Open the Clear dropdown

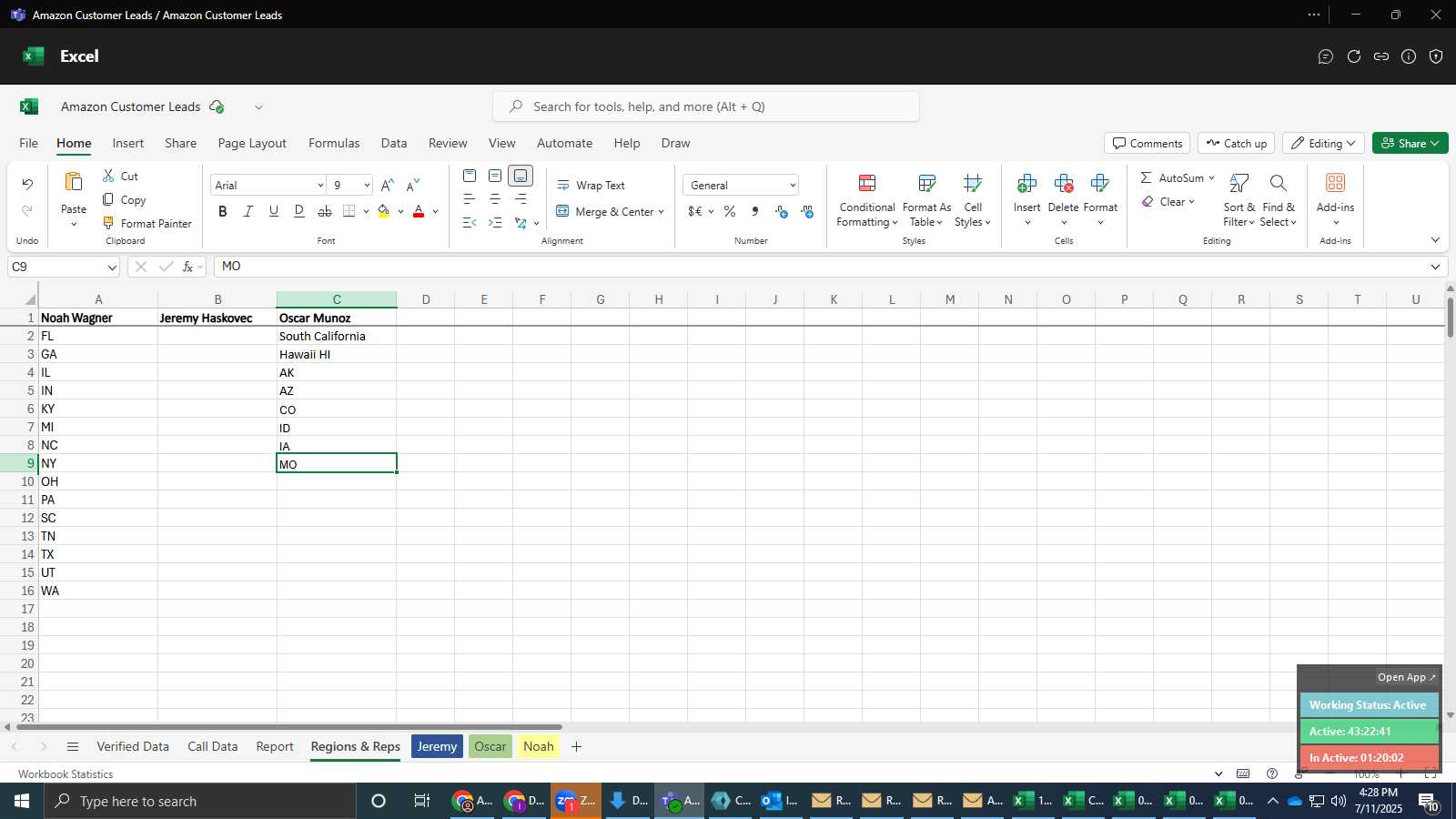1168,202
